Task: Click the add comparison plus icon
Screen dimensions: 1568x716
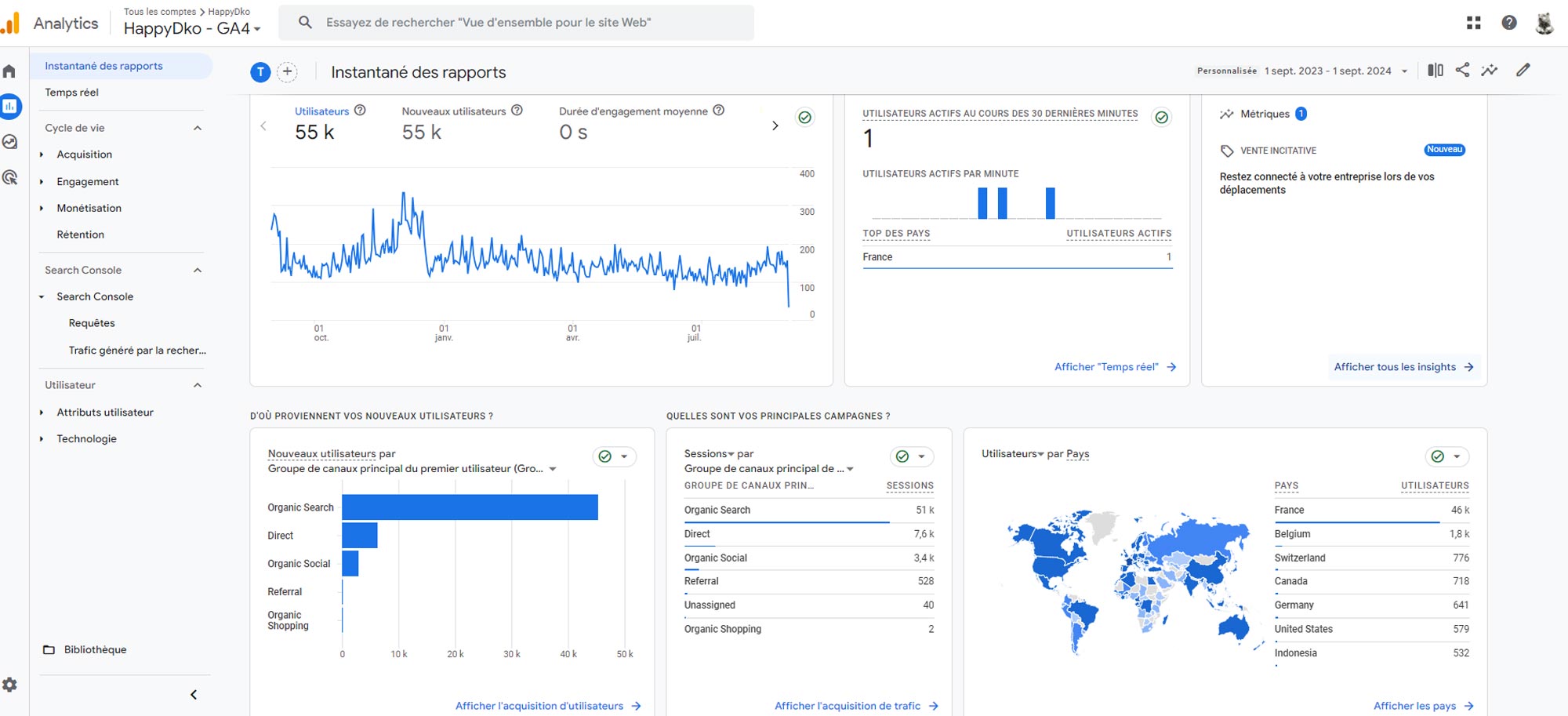Action: pos(288,72)
